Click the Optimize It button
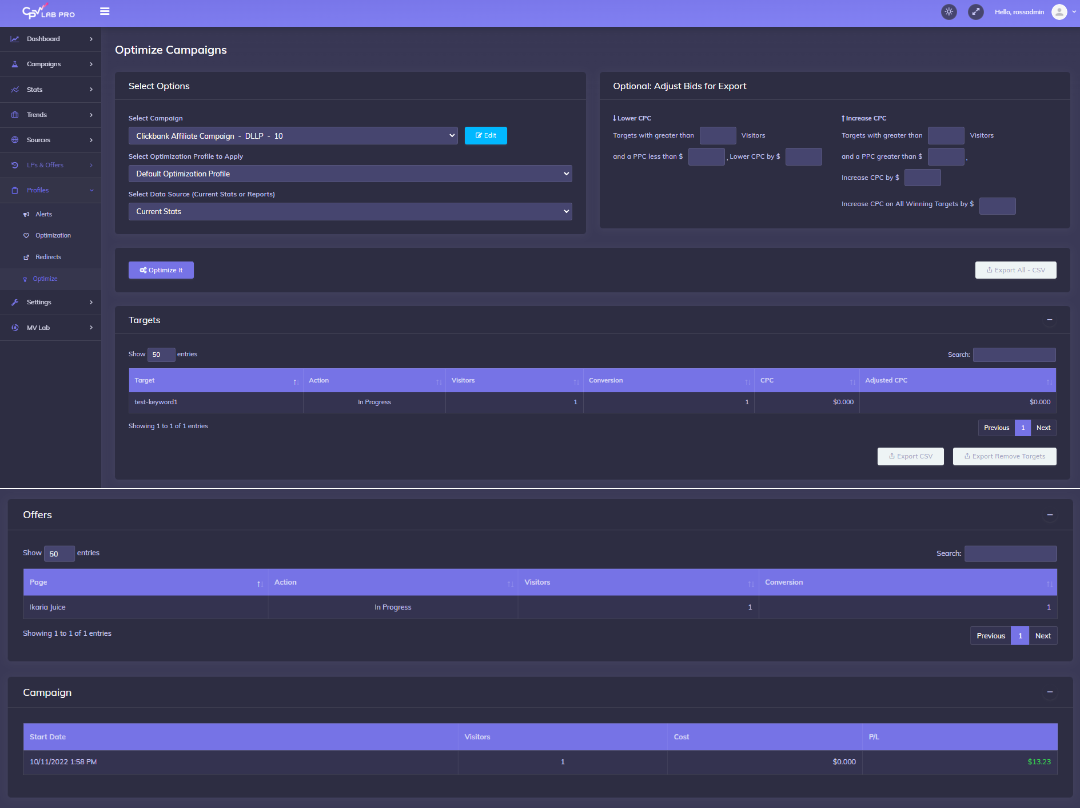 [x=160, y=269]
